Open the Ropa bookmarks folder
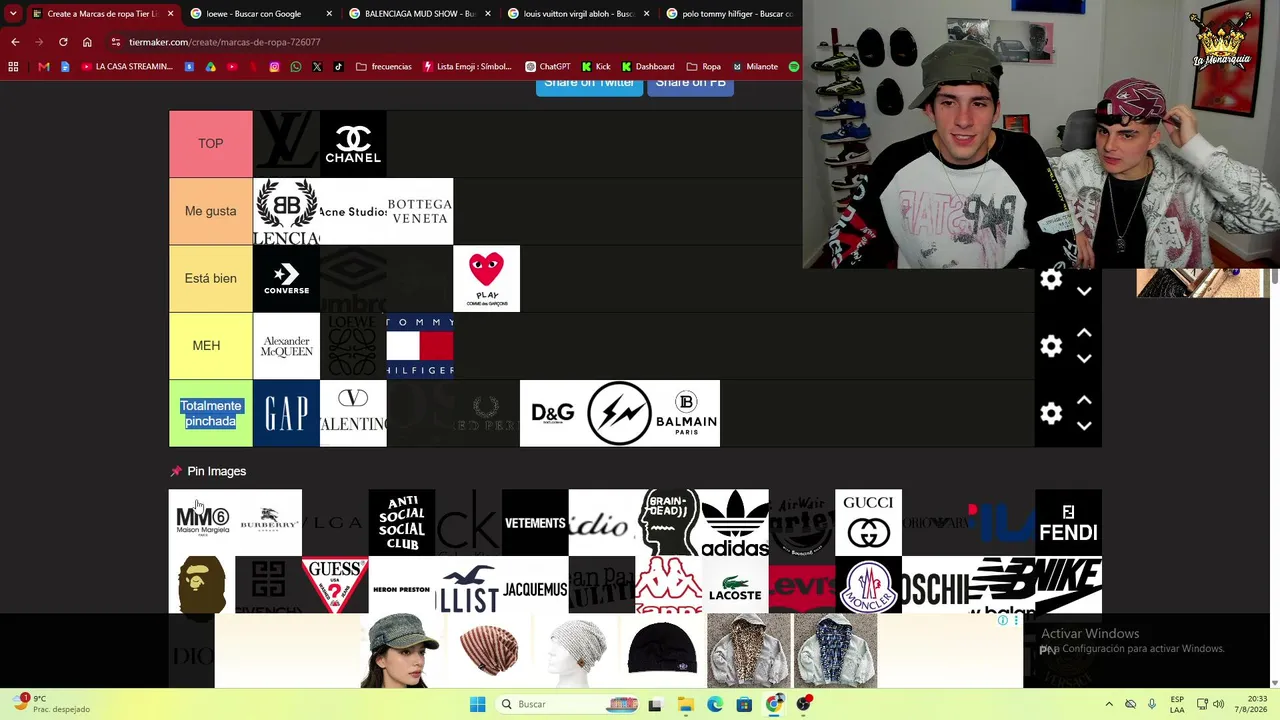 [x=704, y=67]
